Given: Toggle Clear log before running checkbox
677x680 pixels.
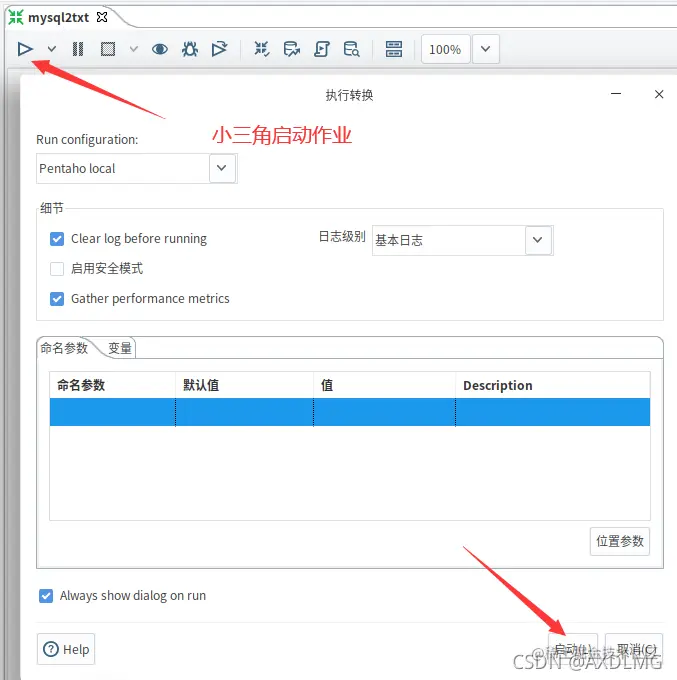Looking at the screenshot, I should coord(57,239).
